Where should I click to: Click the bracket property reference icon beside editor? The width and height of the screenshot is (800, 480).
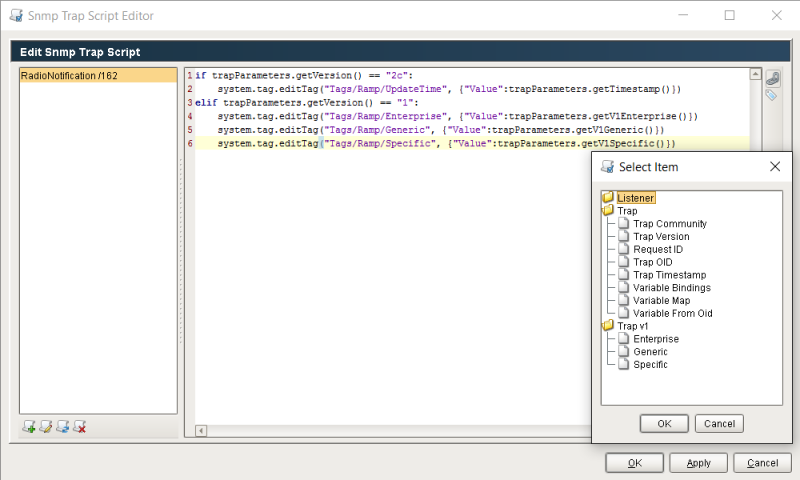pos(771,77)
